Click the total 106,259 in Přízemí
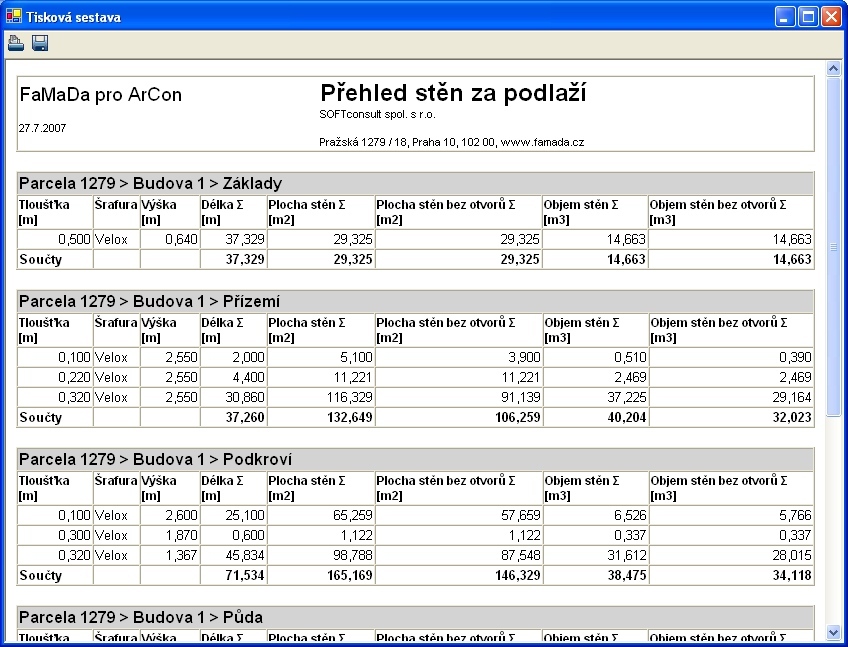 (x=518, y=417)
